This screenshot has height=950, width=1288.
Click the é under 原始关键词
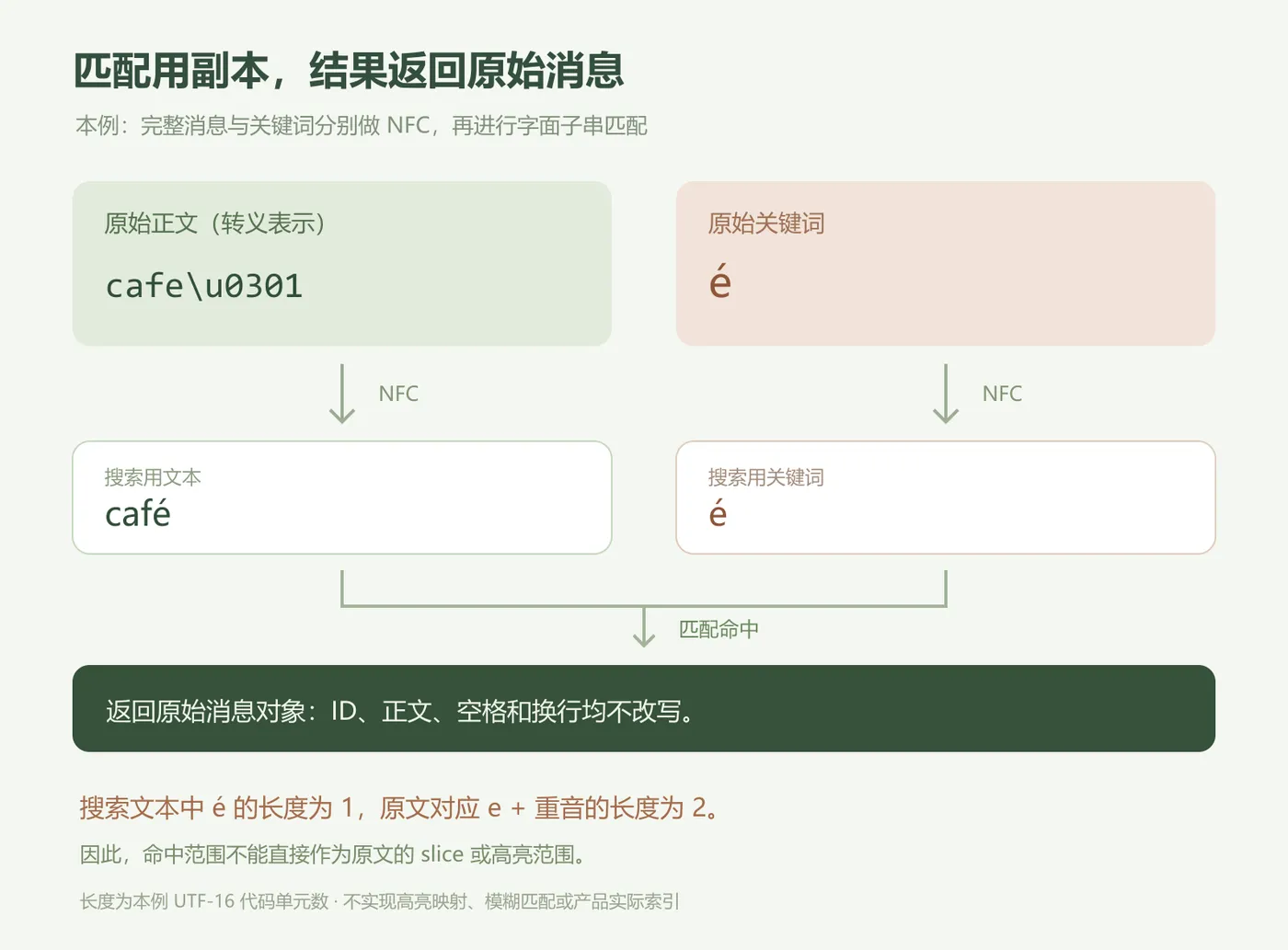[x=720, y=281]
